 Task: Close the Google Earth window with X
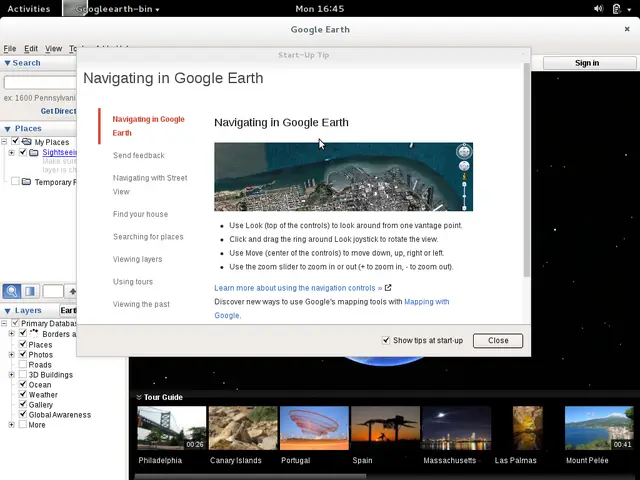[627, 29]
